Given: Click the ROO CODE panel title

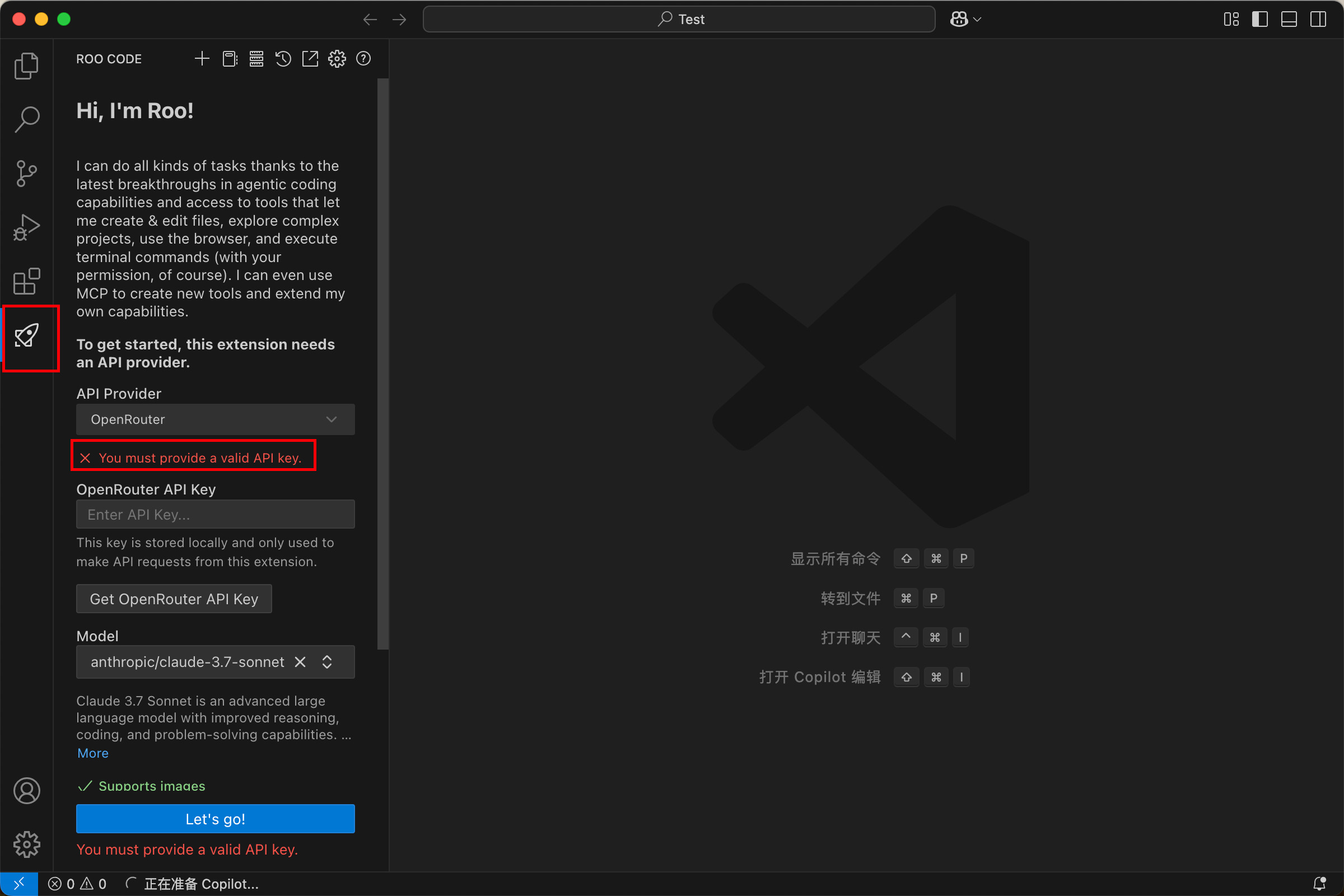Looking at the screenshot, I should (109, 59).
